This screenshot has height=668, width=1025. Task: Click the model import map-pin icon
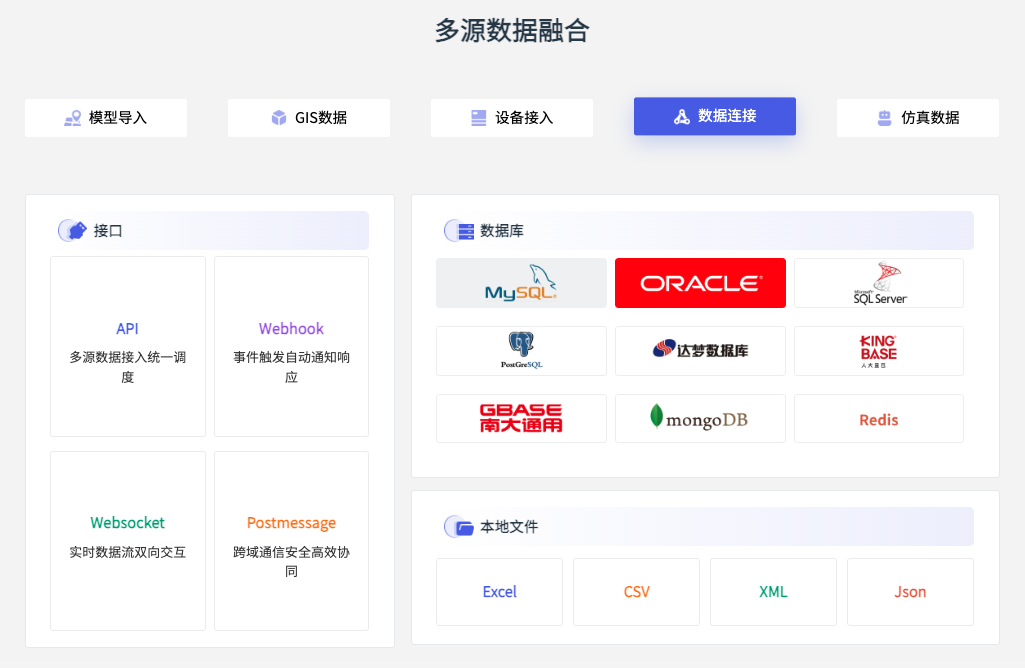(73, 118)
